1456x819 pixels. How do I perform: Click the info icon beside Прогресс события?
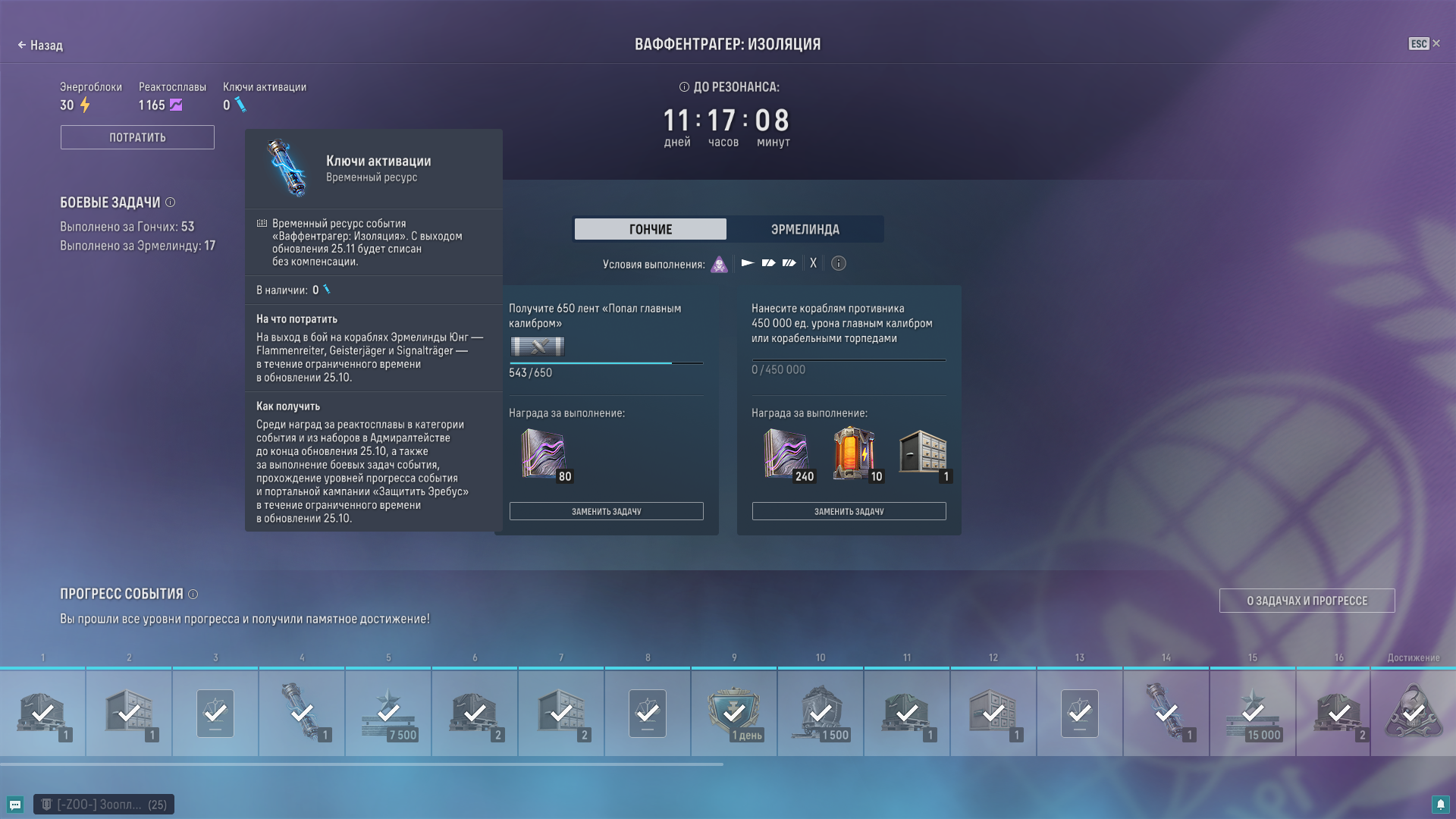point(193,595)
